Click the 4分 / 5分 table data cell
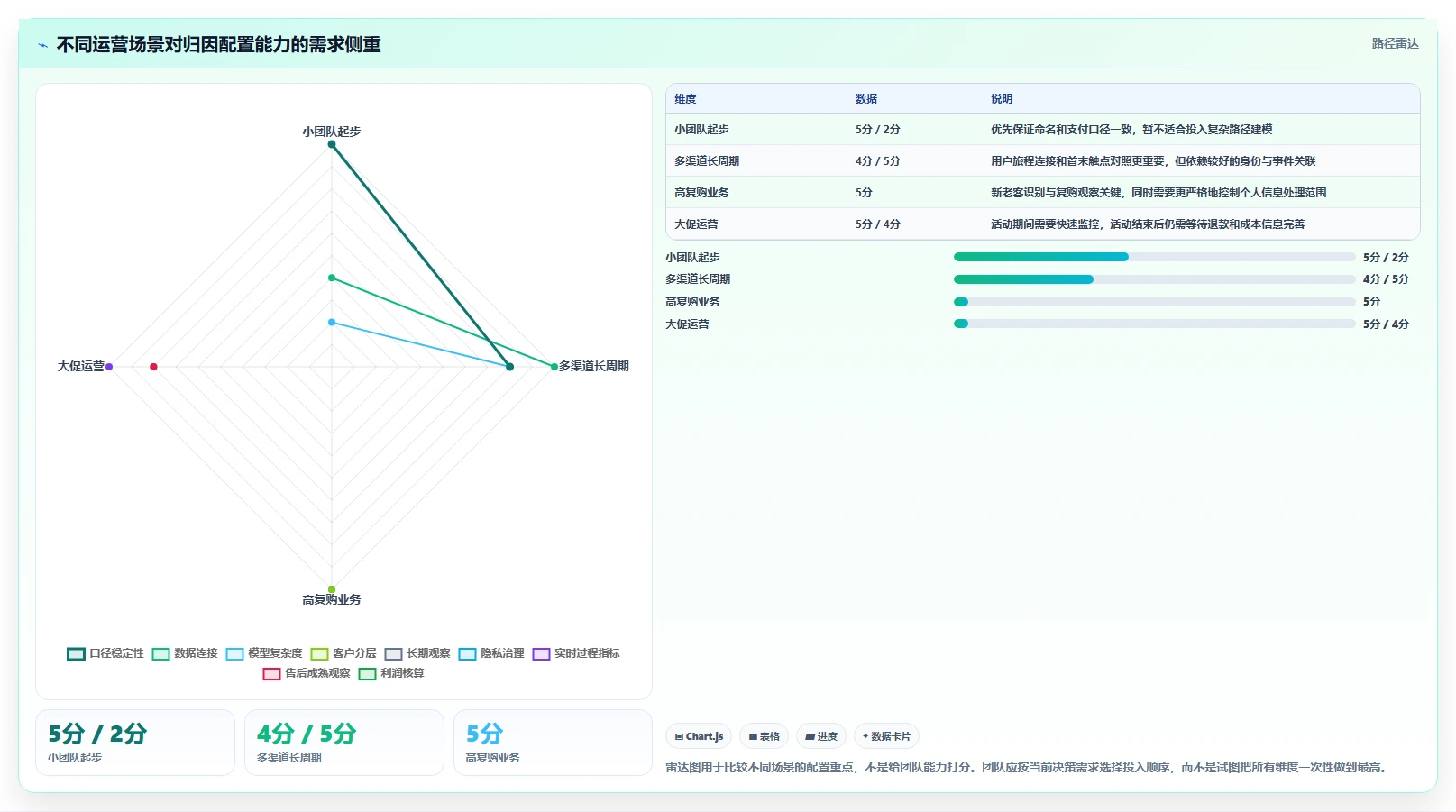 [x=878, y=161]
